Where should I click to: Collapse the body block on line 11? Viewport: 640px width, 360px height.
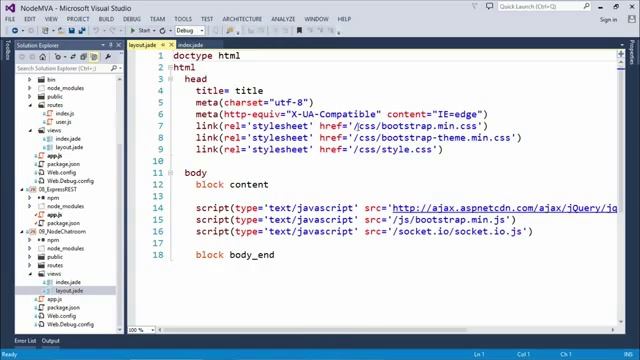171,173
